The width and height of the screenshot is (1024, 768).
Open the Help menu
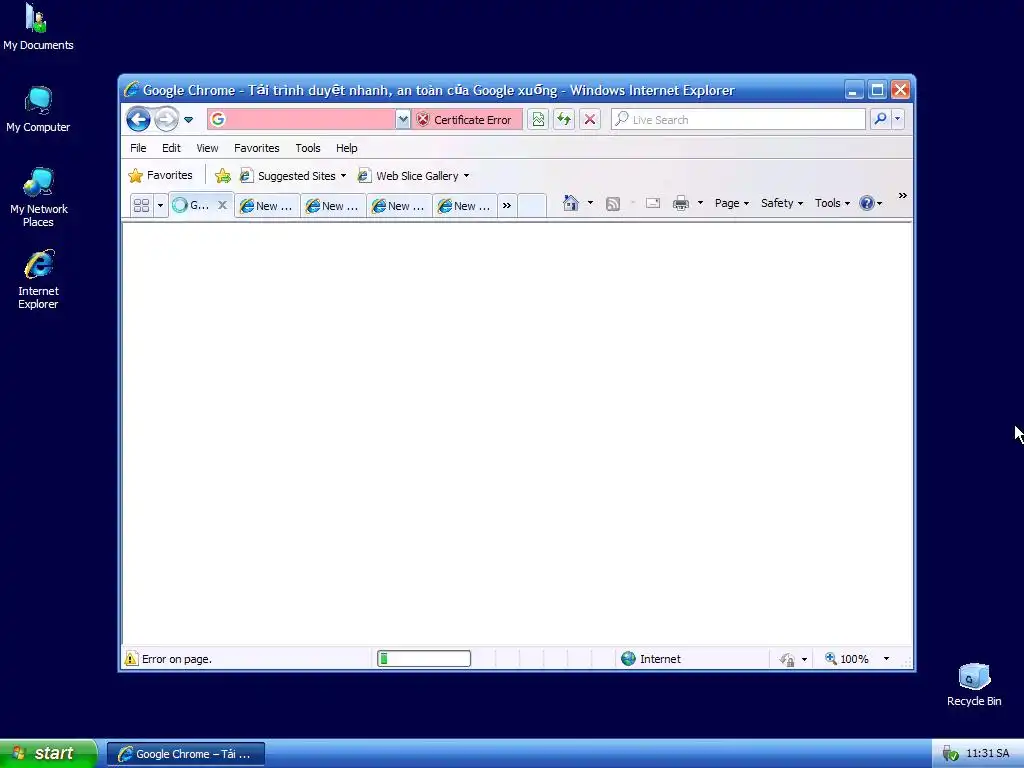[x=346, y=148]
